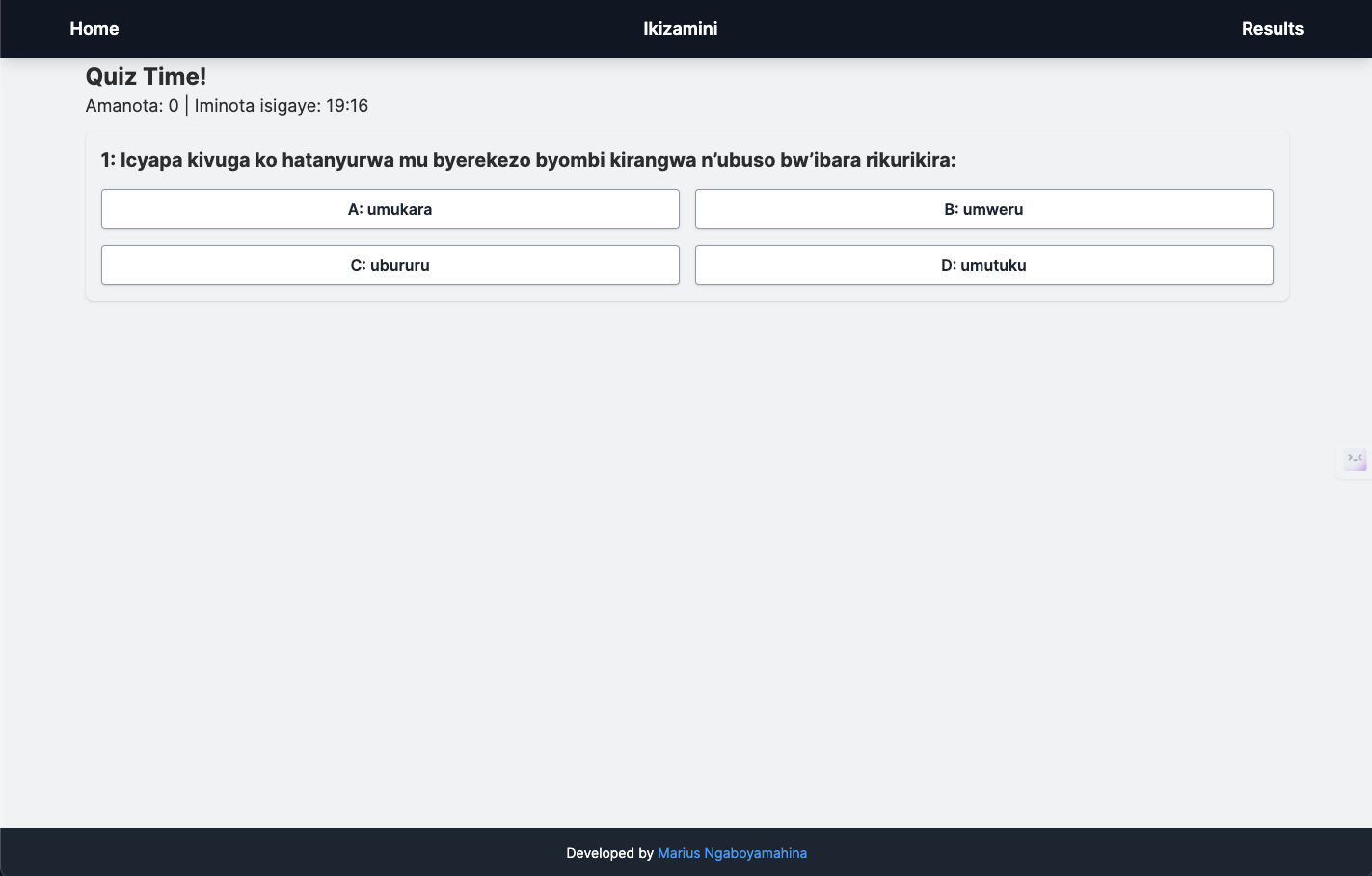Click the separator bar between score and timer
Screen dimensions: 1372x876
pos(187,106)
